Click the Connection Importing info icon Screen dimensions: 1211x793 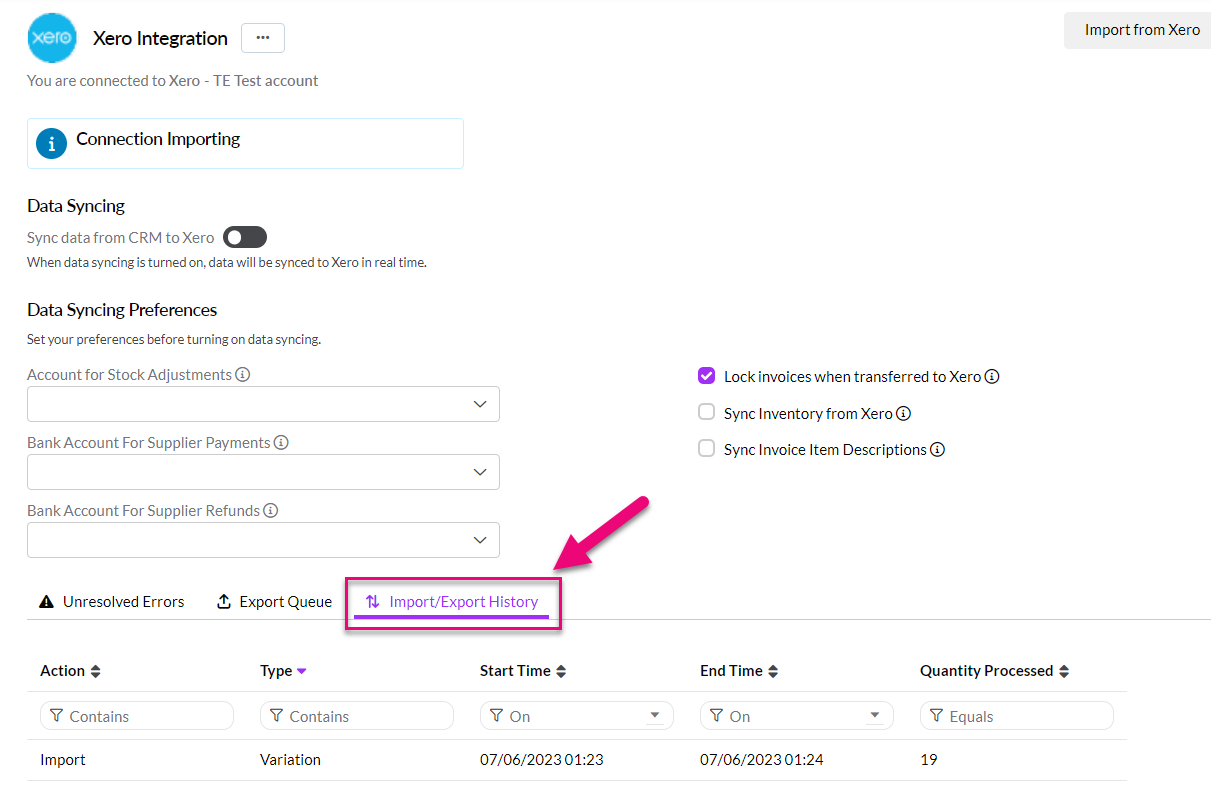[x=51, y=143]
